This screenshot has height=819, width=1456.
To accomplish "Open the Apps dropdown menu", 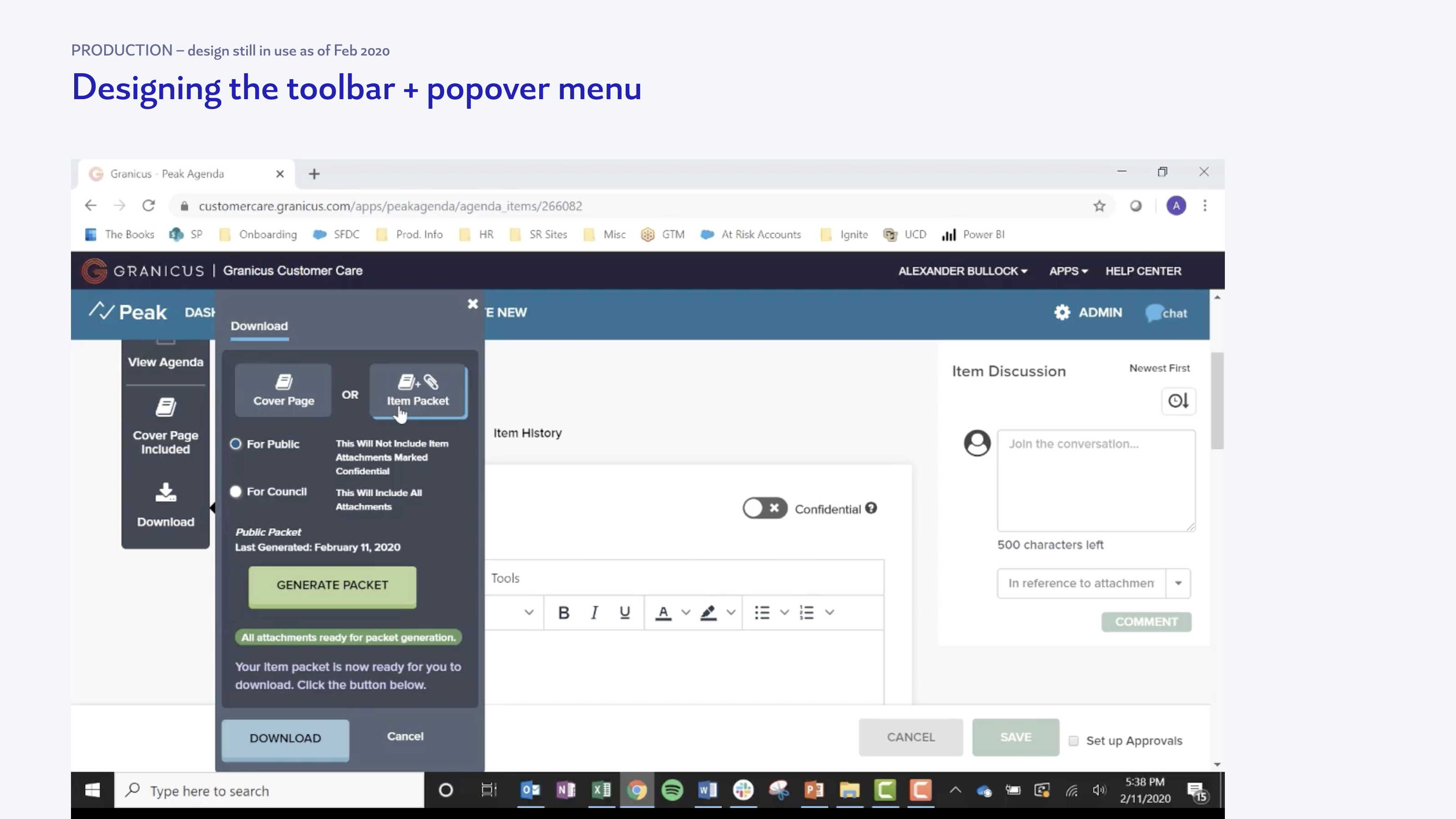I will tap(1068, 271).
